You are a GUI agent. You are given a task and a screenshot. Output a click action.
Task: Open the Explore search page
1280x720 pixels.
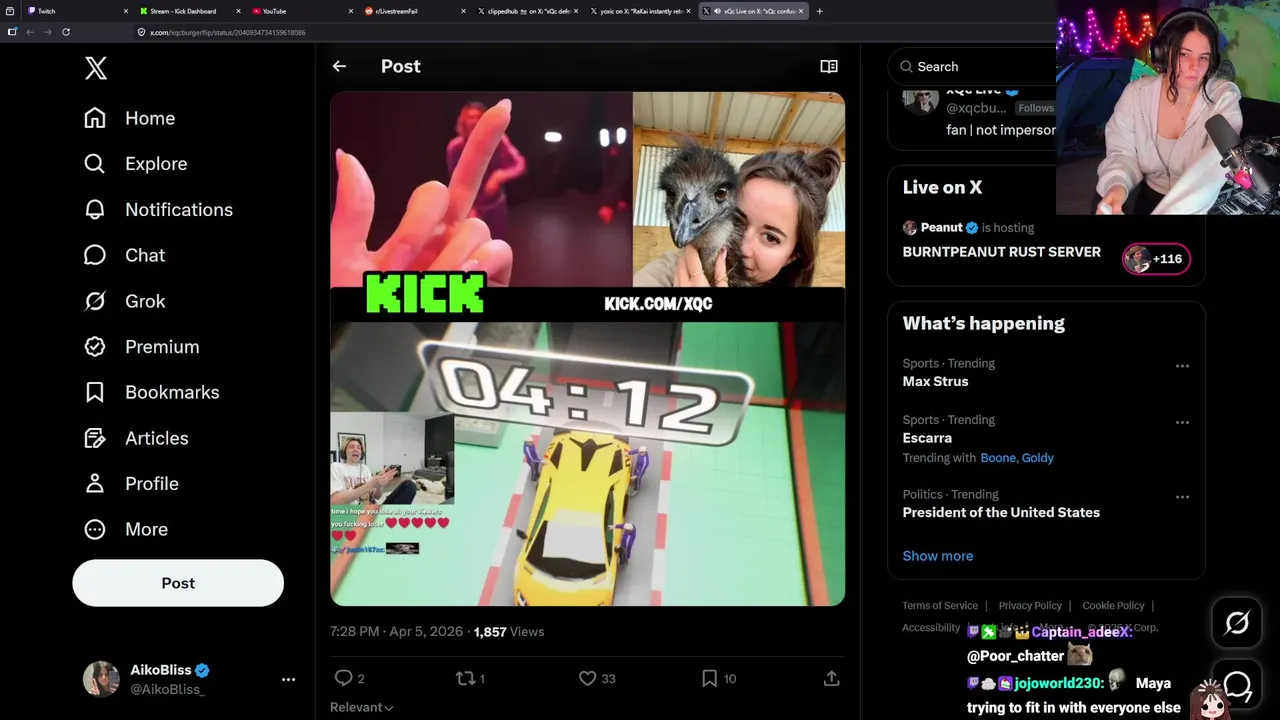click(136, 164)
